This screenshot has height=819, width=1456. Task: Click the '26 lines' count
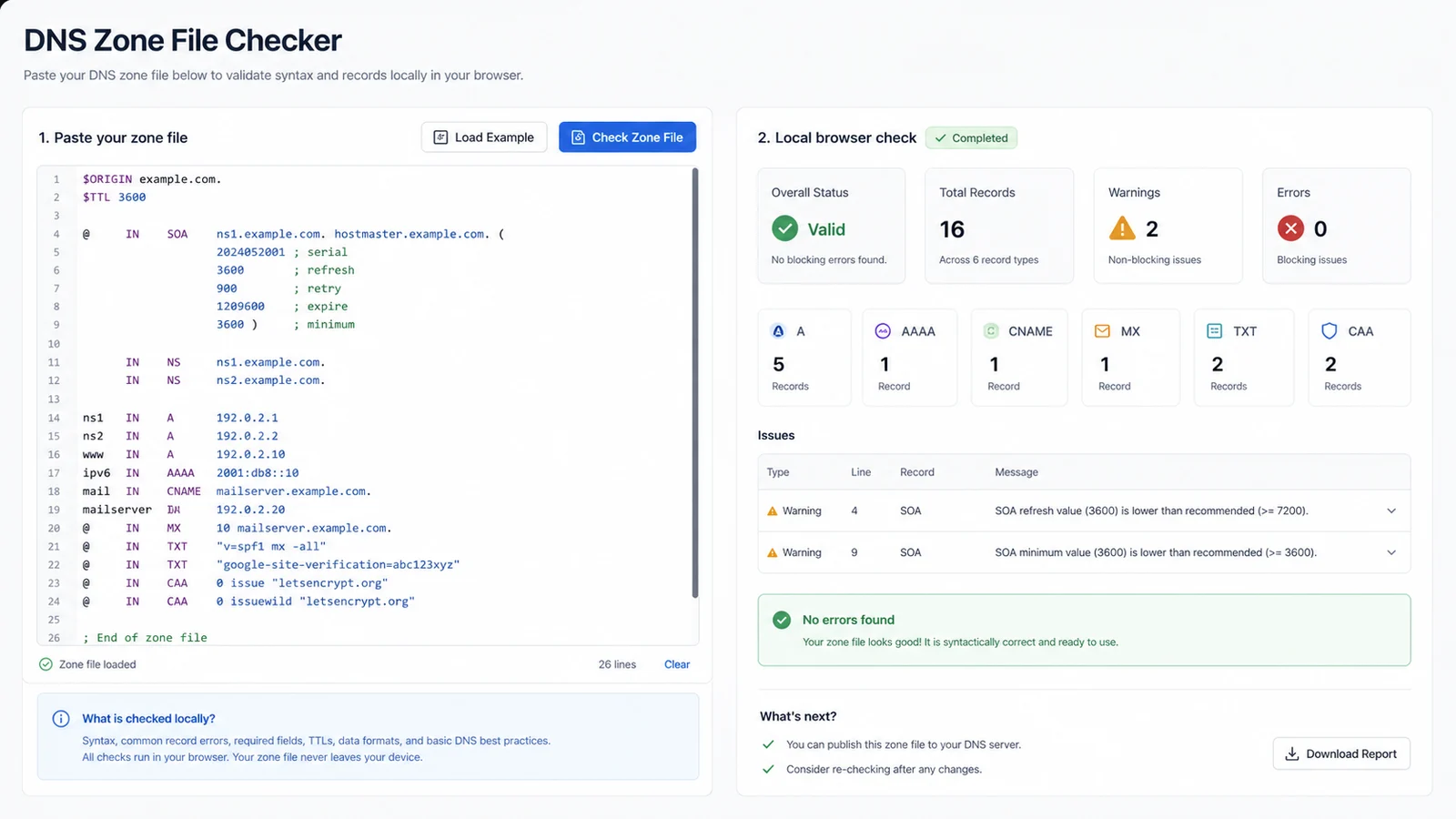(x=617, y=664)
